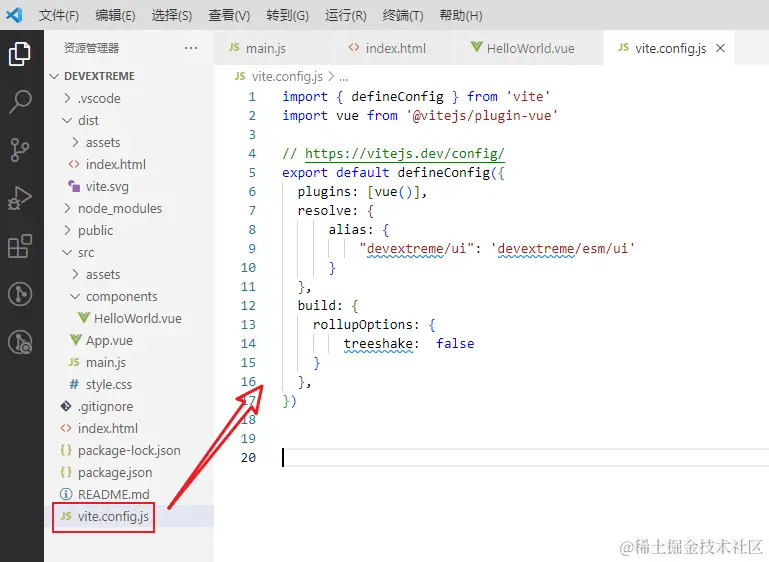
Task: Click 'plugins' key on line 6
Action: click(x=324, y=192)
